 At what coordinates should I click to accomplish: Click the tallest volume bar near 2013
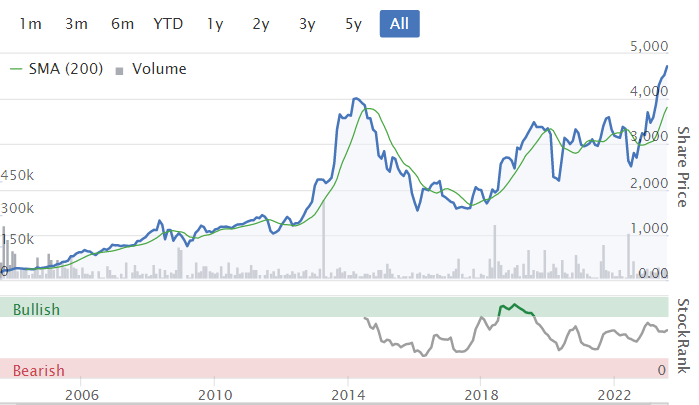click(x=324, y=239)
